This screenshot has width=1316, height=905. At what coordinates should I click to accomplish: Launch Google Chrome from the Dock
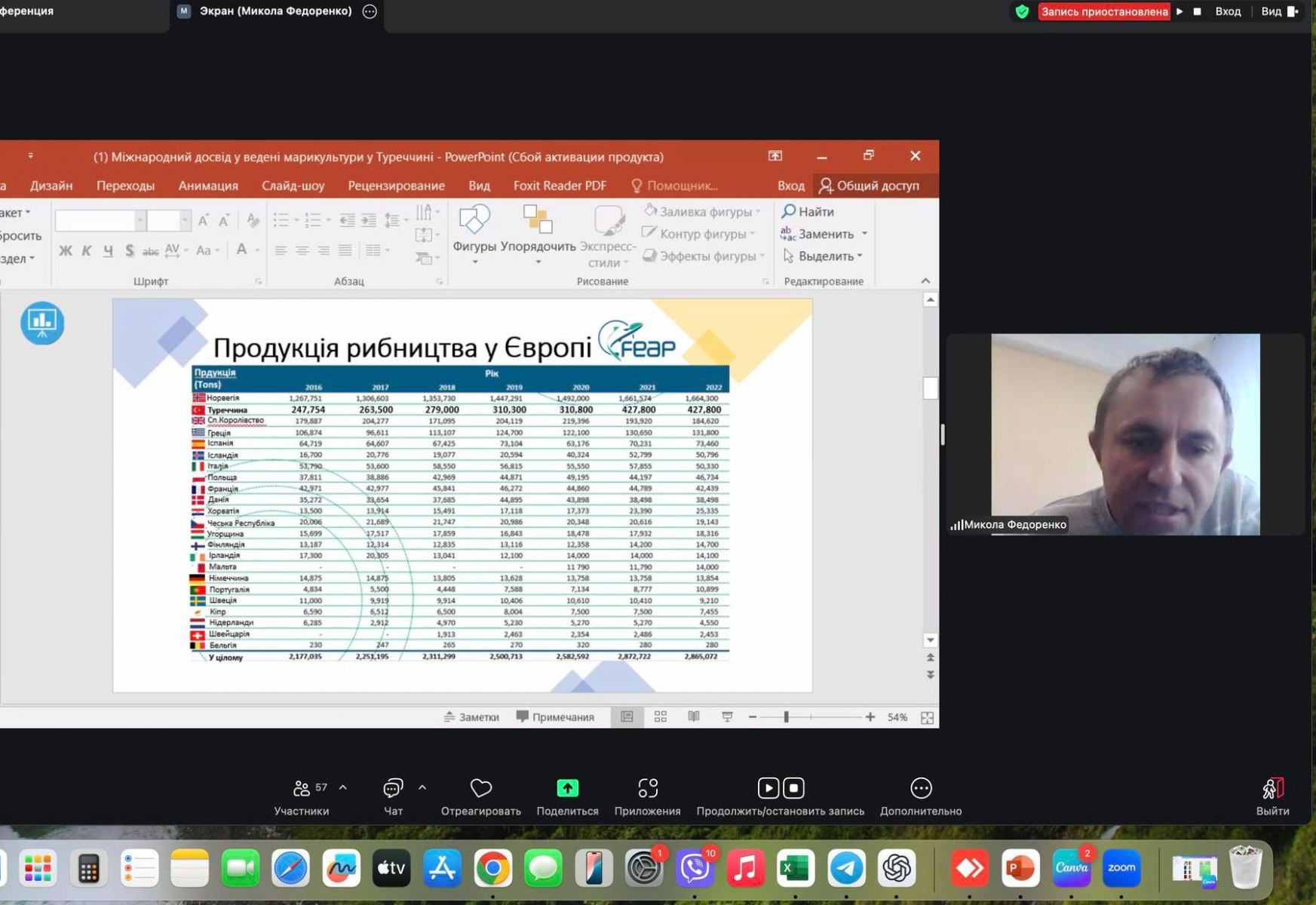(492, 869)
